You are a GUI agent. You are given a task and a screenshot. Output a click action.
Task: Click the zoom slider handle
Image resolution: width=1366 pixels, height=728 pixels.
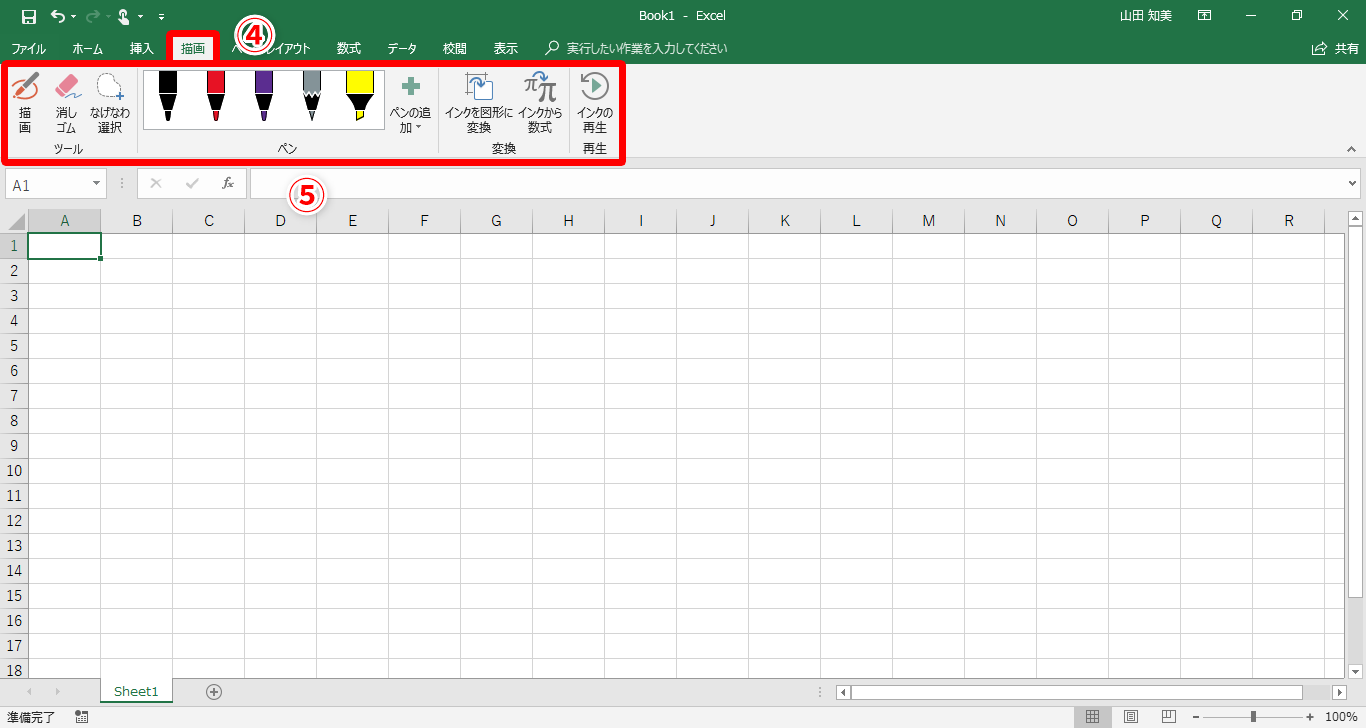[1253, 717]
